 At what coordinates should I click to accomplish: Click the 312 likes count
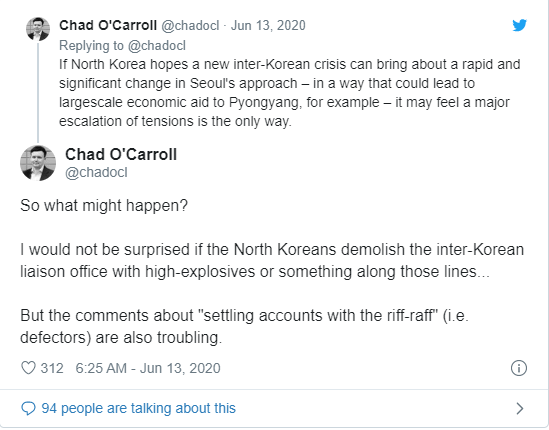pyautogui.click(x=52, y=368)
